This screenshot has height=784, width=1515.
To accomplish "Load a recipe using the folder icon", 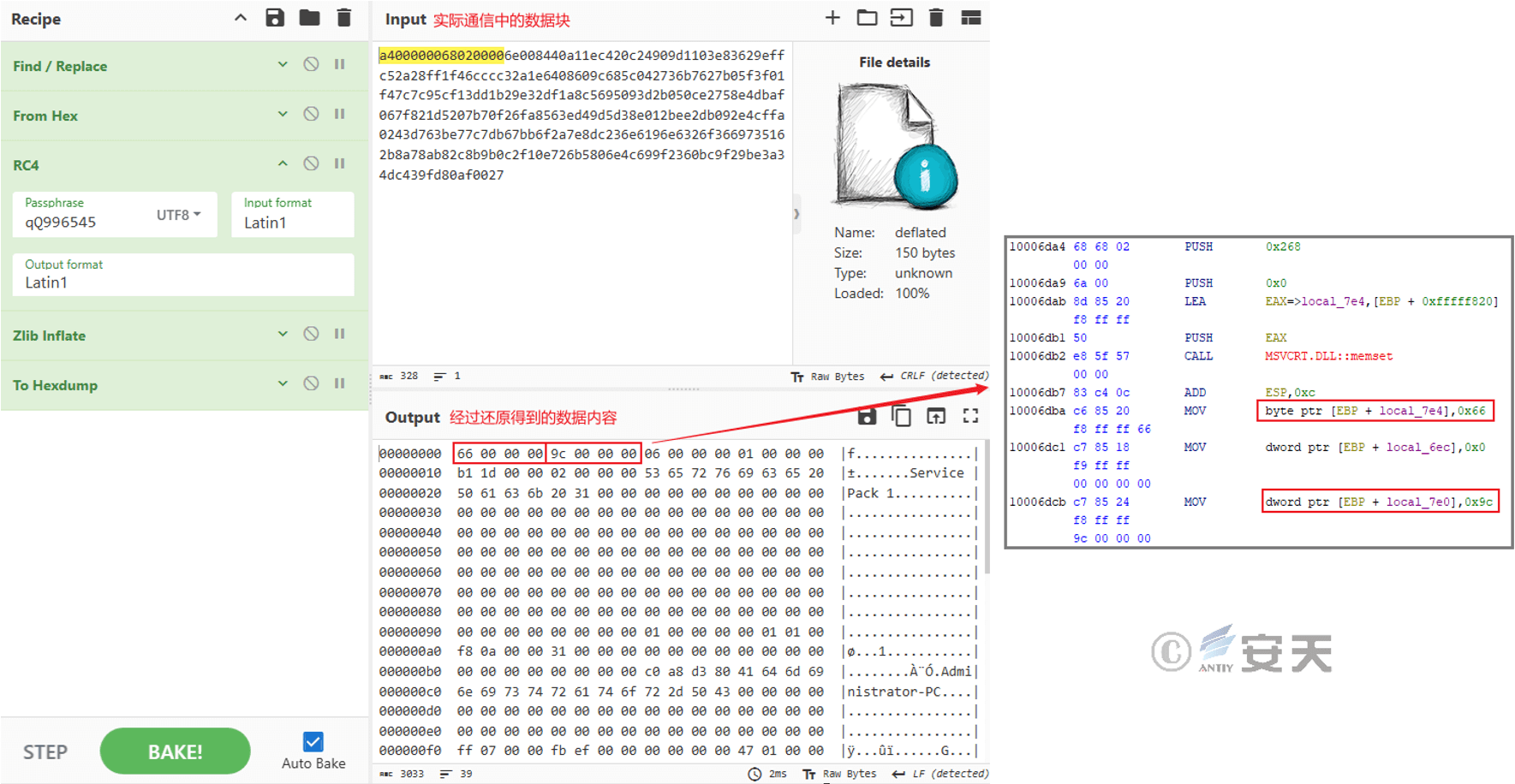I will [x=309, y=18].
